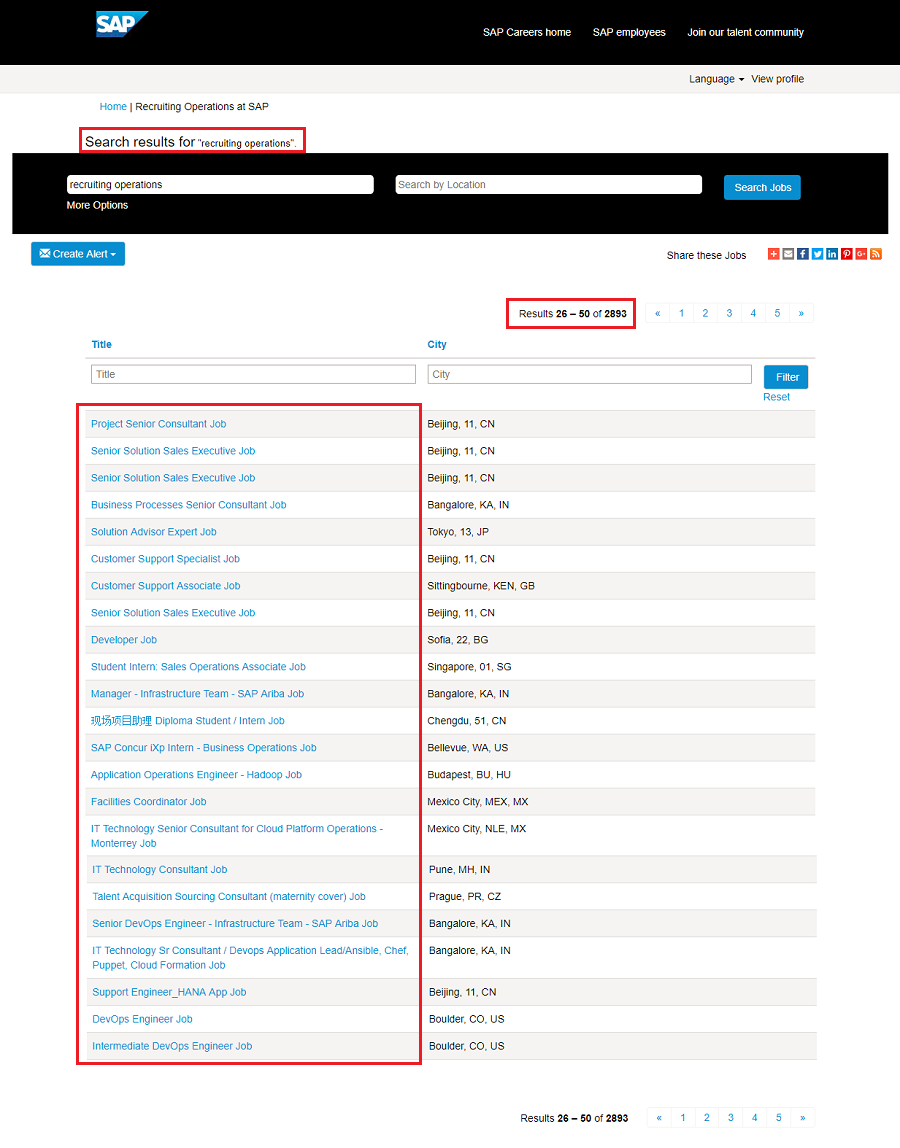Image resolution: width=900 pixels, height=1148 pixels.
Task: Select the "Singapore, 01, SG" city cell
Action: click(469, 667)
